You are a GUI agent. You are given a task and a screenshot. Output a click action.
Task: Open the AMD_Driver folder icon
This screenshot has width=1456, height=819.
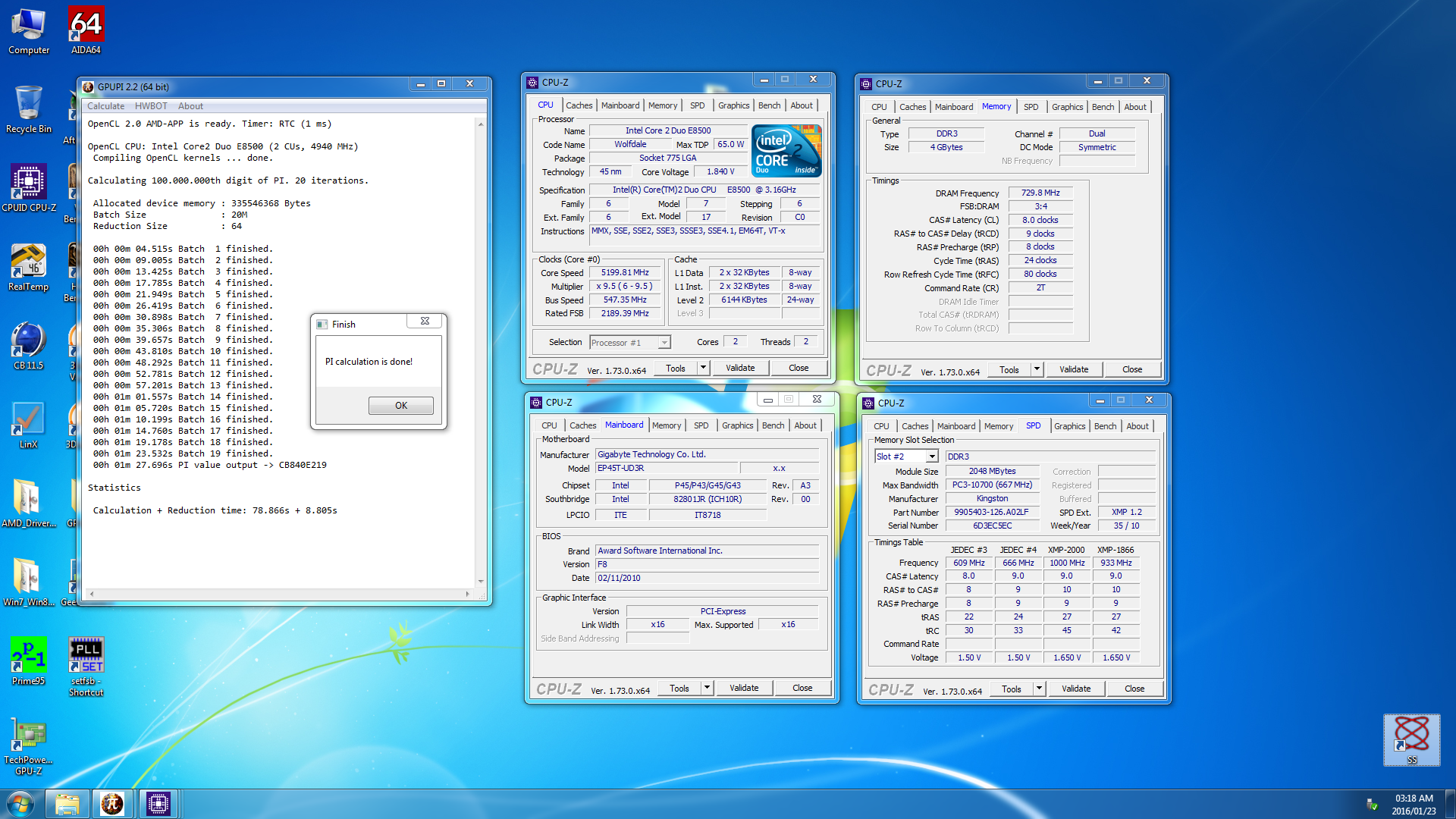(x=29, y=504)
